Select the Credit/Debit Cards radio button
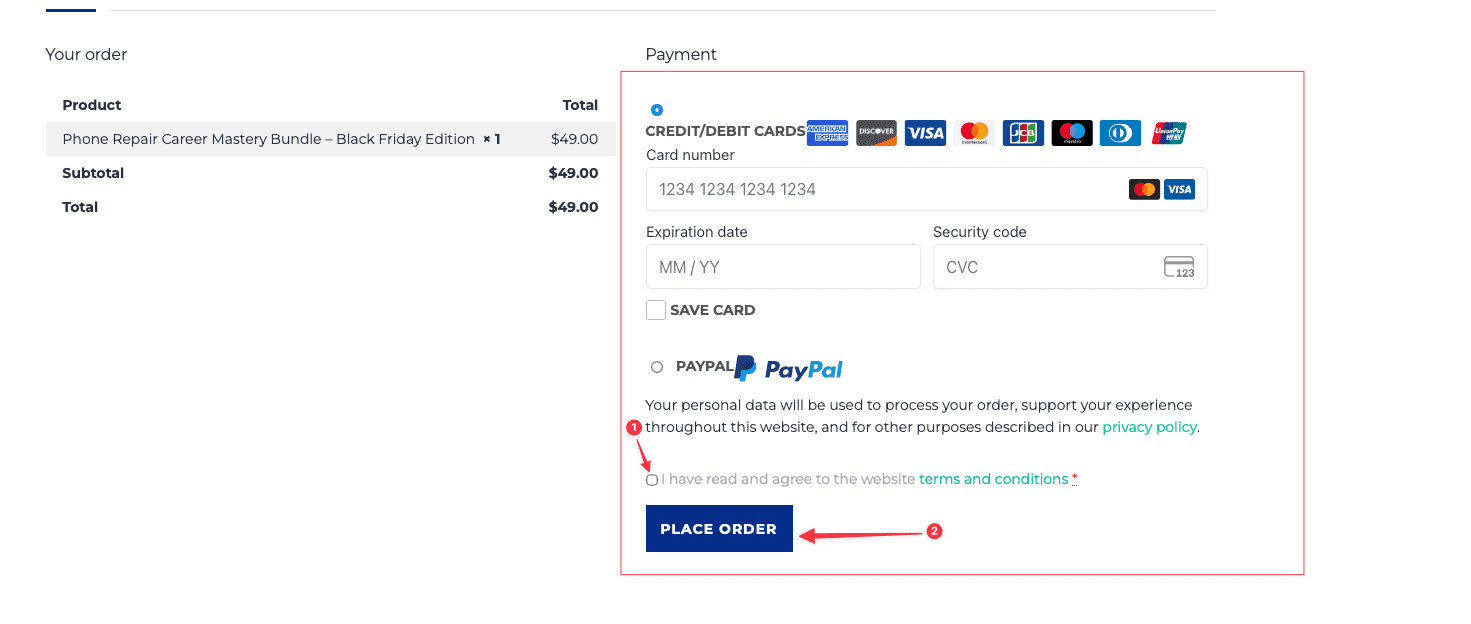Image resolution: width=1471 pixels, height=624 pixels. tap(657, 110)
